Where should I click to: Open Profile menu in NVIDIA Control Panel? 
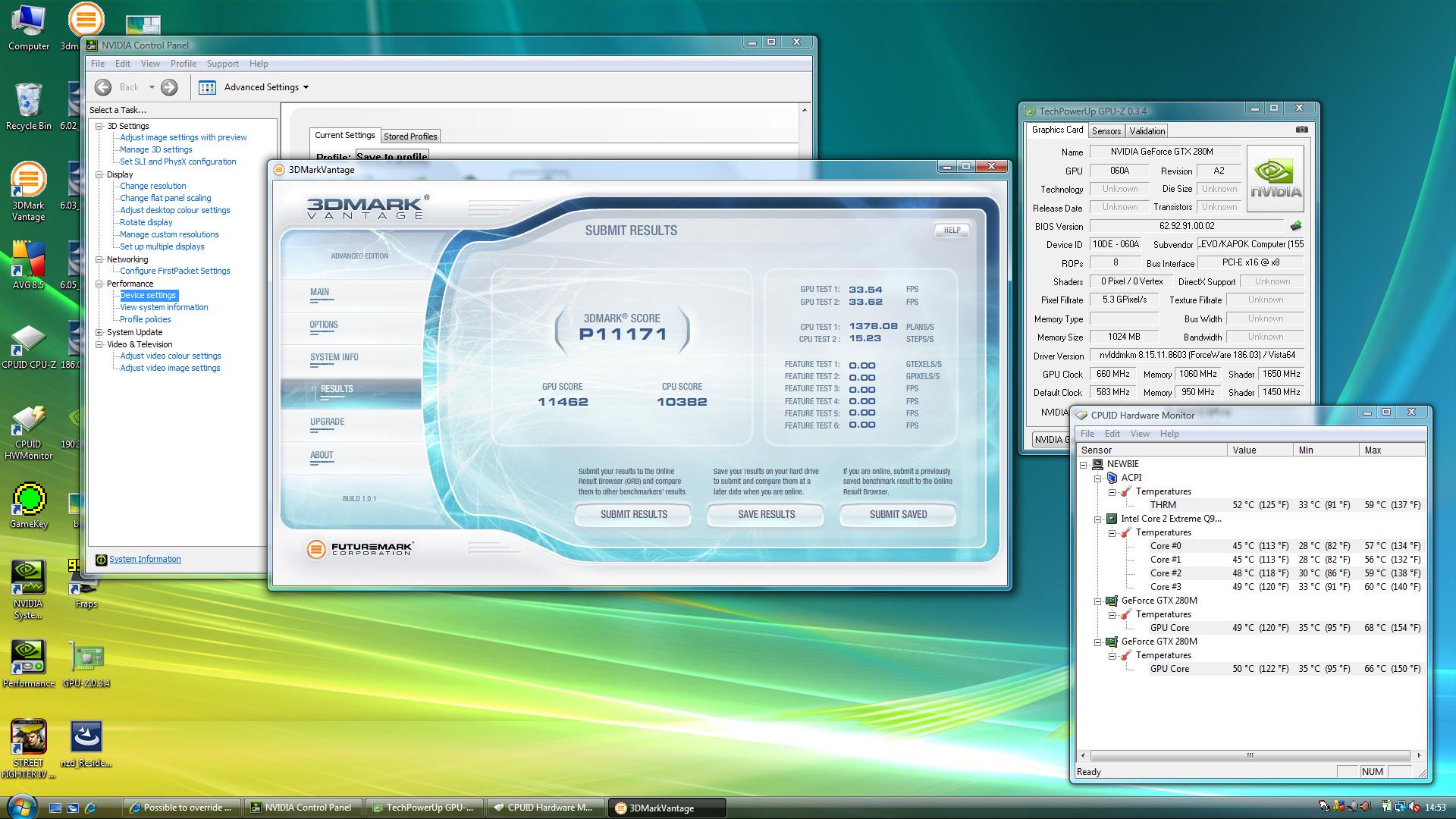coord(183,64)
